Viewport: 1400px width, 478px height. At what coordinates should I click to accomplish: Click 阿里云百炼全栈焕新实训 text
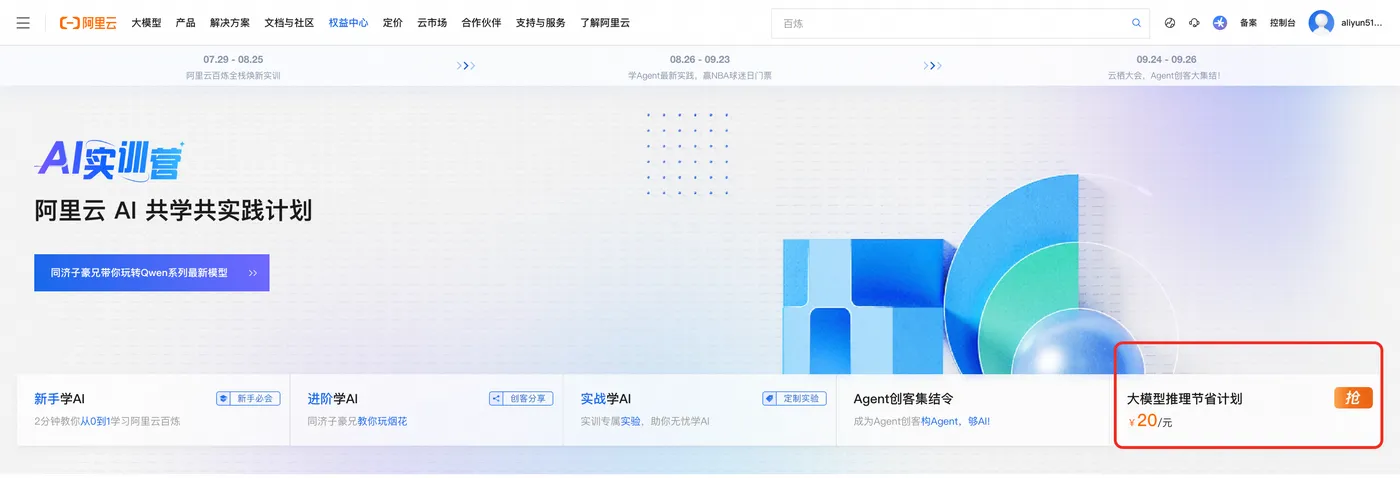pyautogui.click(x=233, y=75)
